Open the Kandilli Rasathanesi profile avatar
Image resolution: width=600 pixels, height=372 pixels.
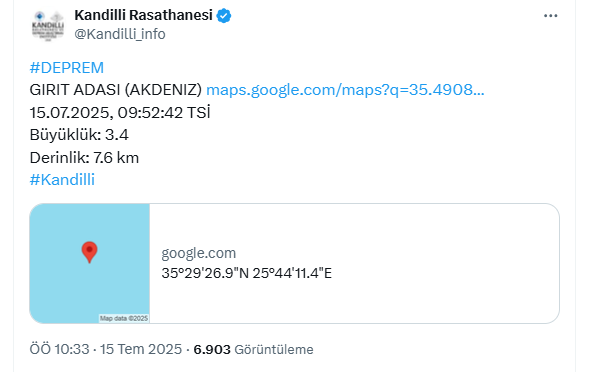pyautogui.click(x=48, y=25)
